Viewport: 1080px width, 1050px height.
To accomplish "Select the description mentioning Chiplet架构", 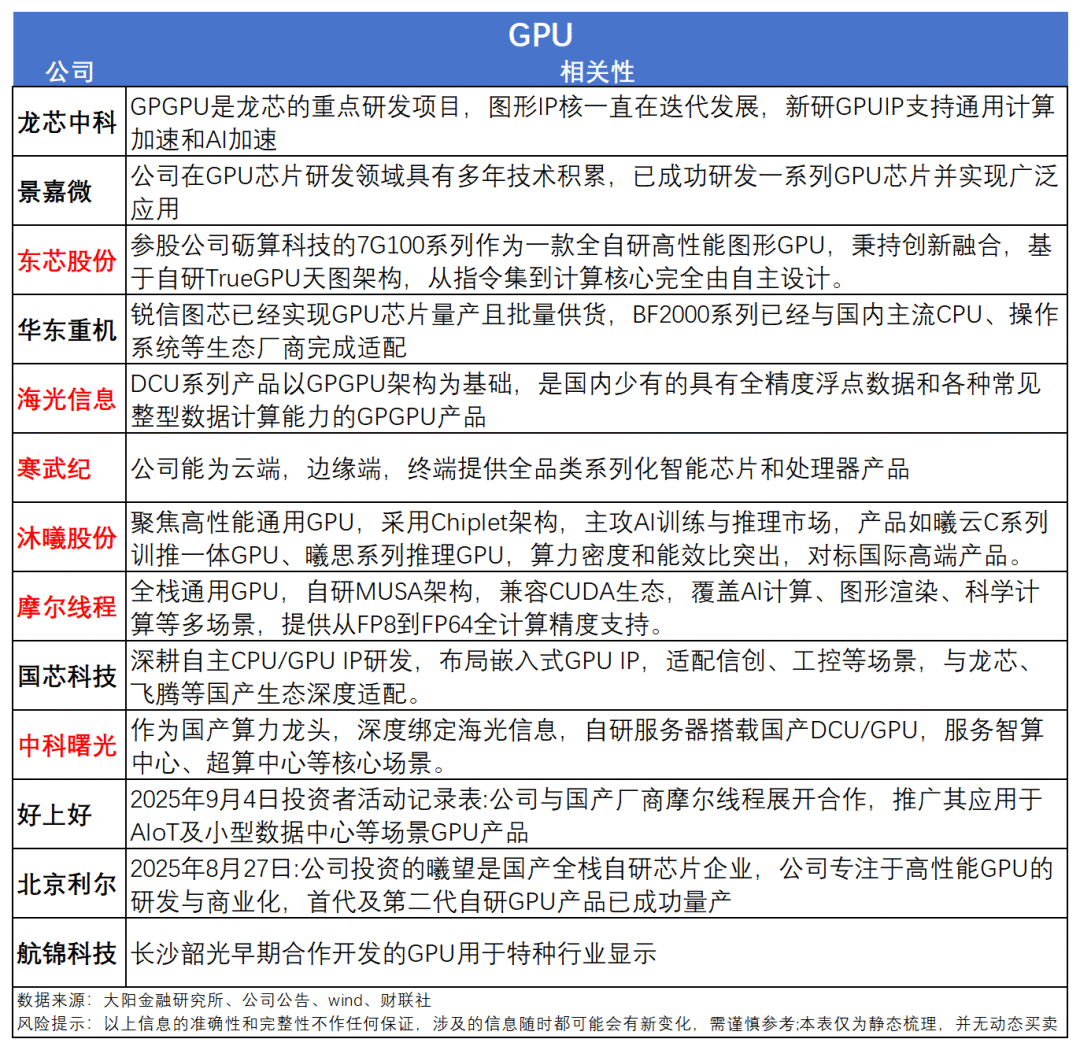I will [596, 537].
